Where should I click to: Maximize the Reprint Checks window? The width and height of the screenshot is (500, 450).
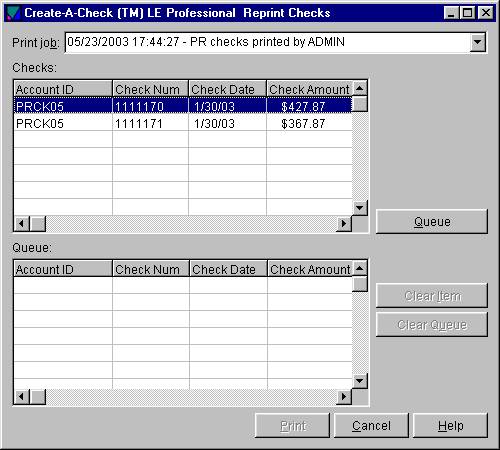[x=467, y=13]
